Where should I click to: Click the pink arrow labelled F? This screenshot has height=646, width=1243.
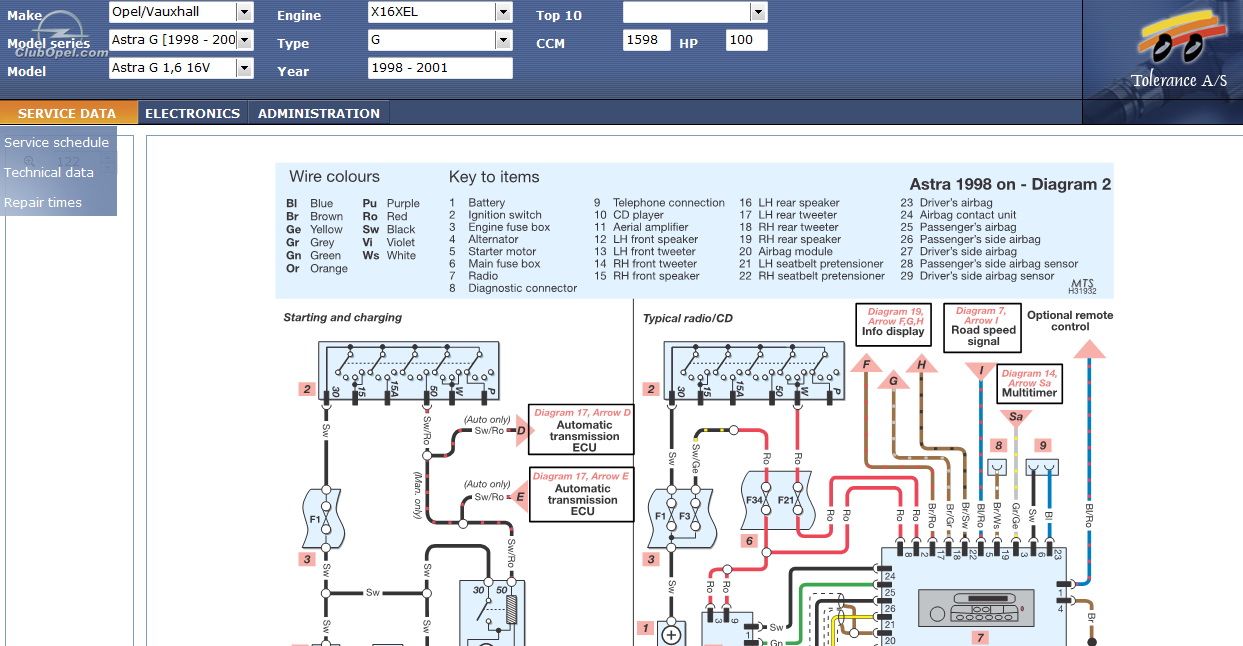[x=866, y=365]
